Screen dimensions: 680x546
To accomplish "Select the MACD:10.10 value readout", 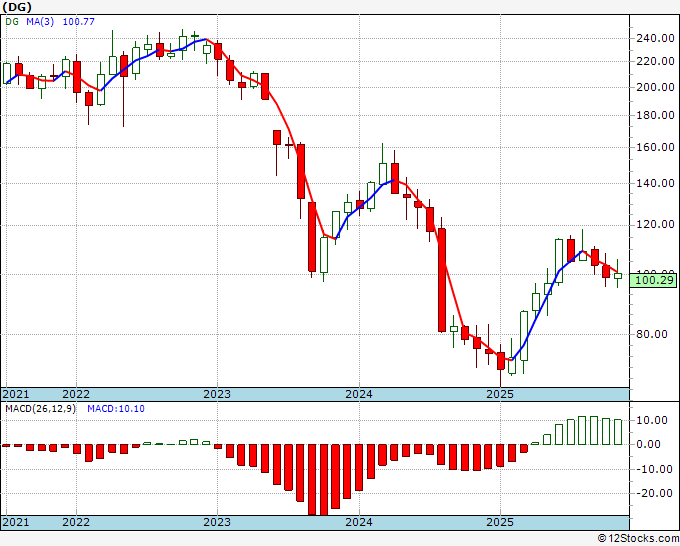I will coord(116,409).
